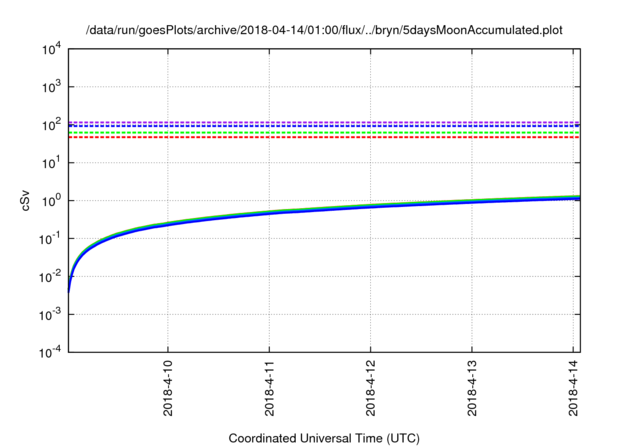
Task: Click the 10^-1 y-axis tick label
Action: [50, 238]
